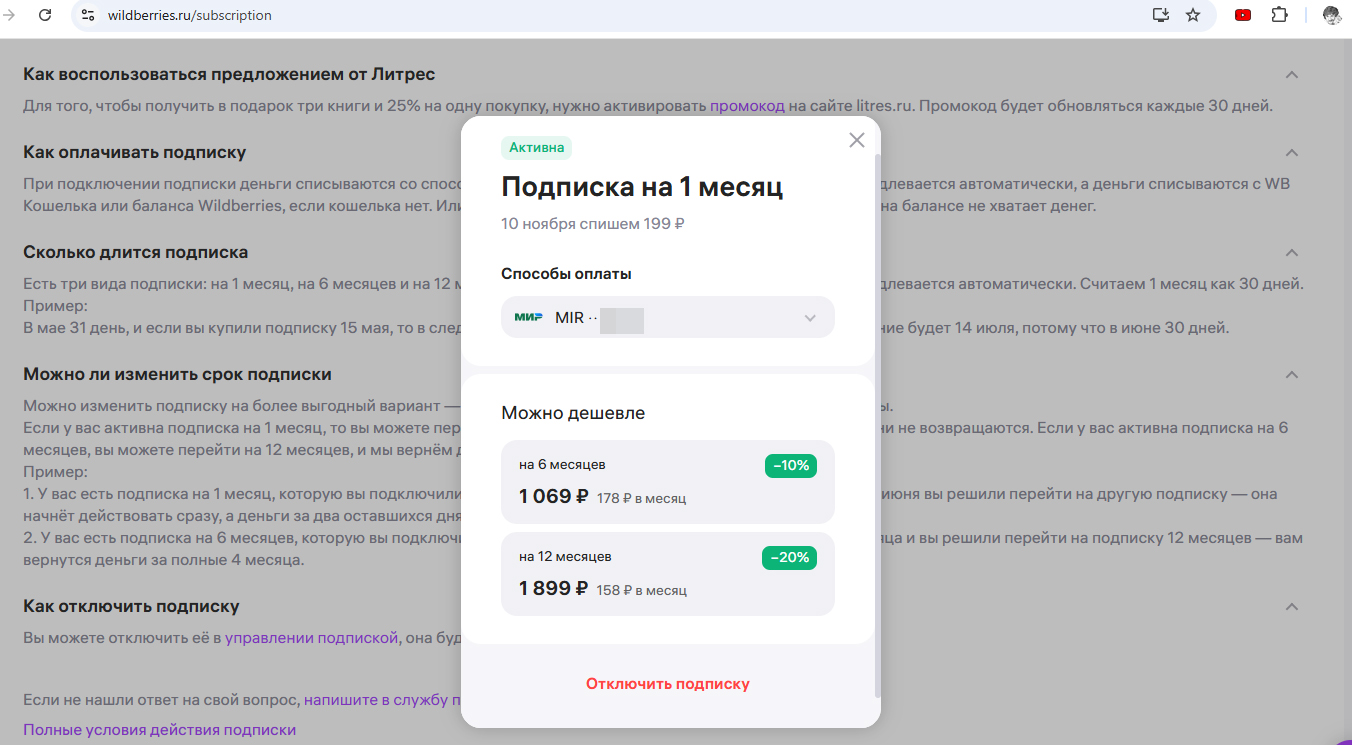
Task: Select the 6-month plan for 1 069 ₽
Action: (667, 482)
